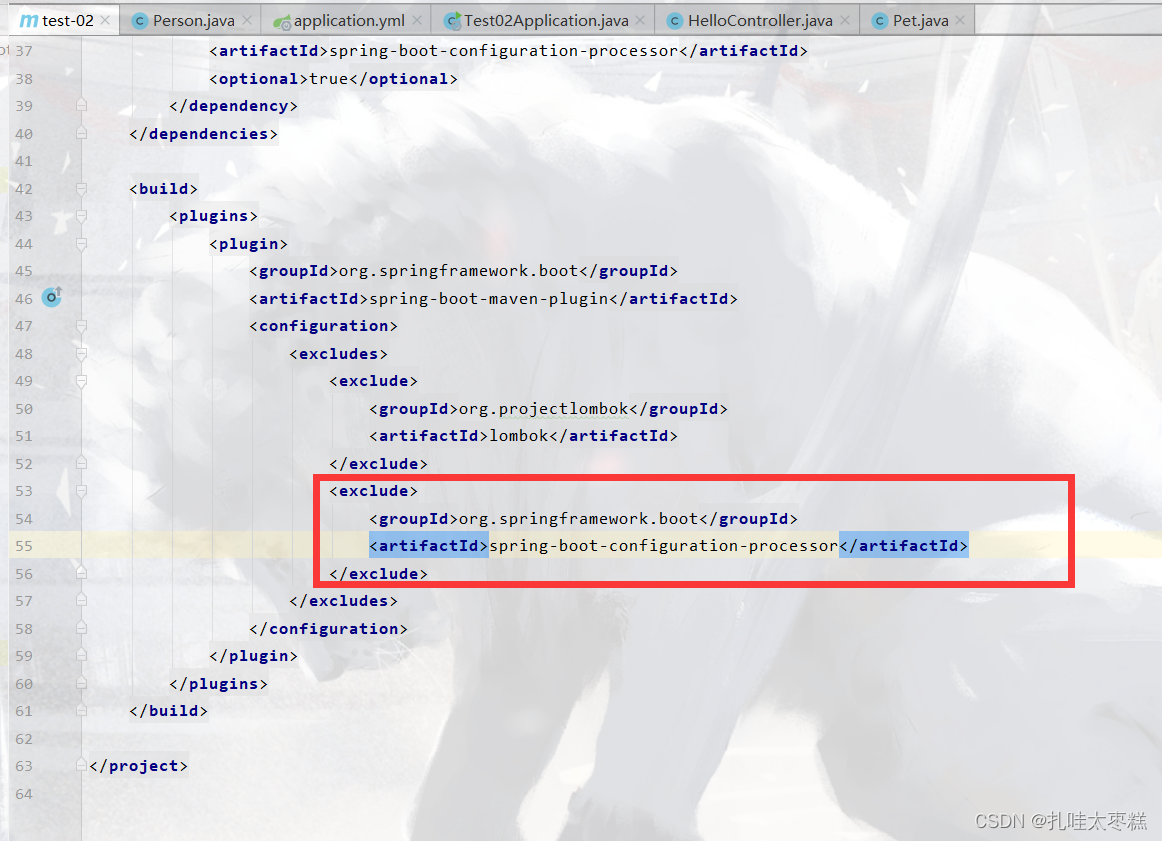
Task: Switch to the test-02 pom tab
Action: pos(62,21)
